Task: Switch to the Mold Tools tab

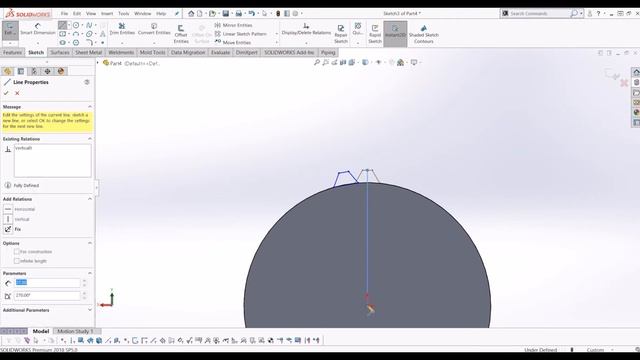Action: (x=152, y=52)
